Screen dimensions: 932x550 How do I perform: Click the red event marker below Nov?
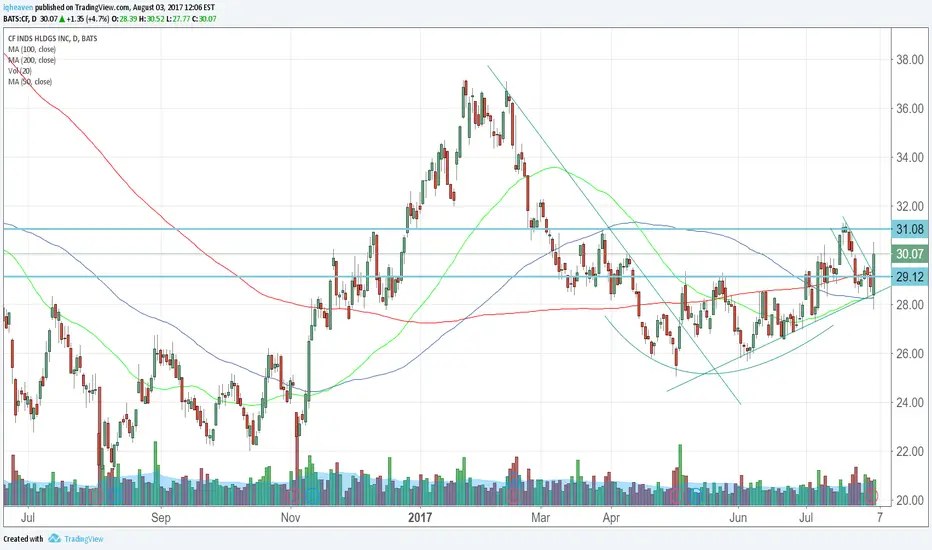tap(294, 495)
